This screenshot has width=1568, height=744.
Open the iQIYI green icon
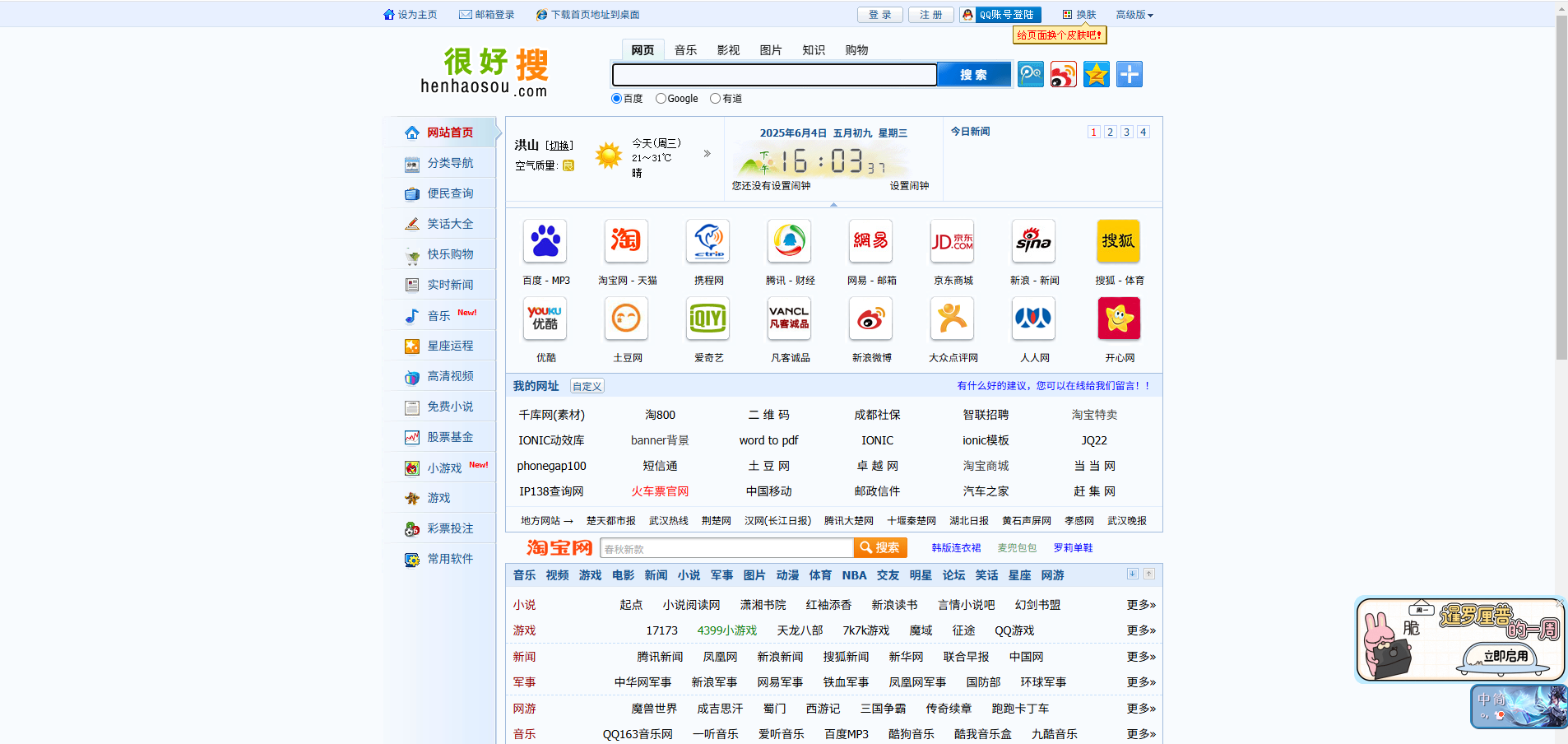(x=708, y=318)
